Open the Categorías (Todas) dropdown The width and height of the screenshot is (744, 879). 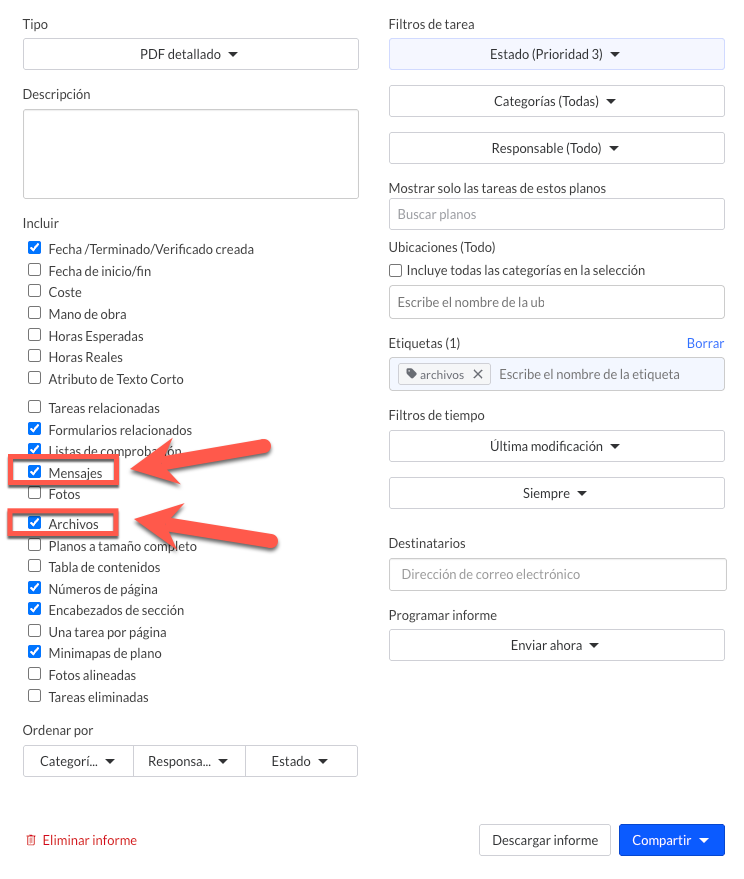click(x=556, y=101)
